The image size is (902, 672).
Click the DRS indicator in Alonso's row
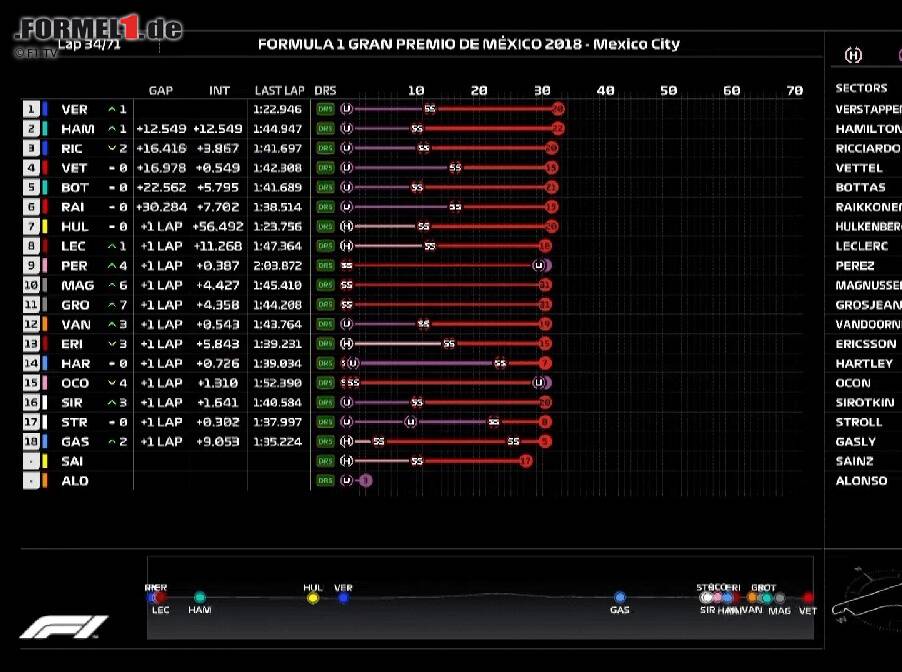(325, 480)
